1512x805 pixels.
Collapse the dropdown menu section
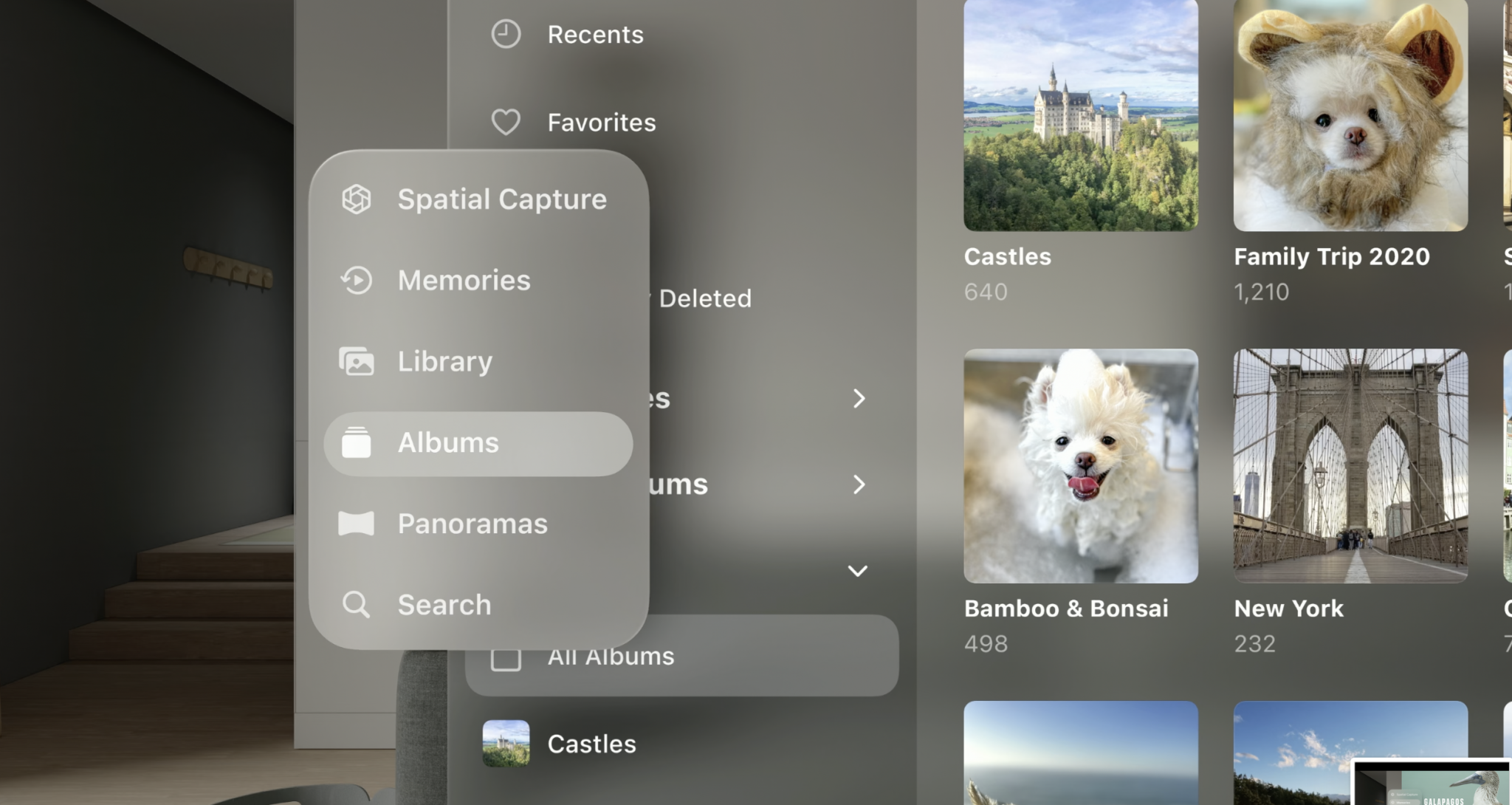[x=857, y=571]
